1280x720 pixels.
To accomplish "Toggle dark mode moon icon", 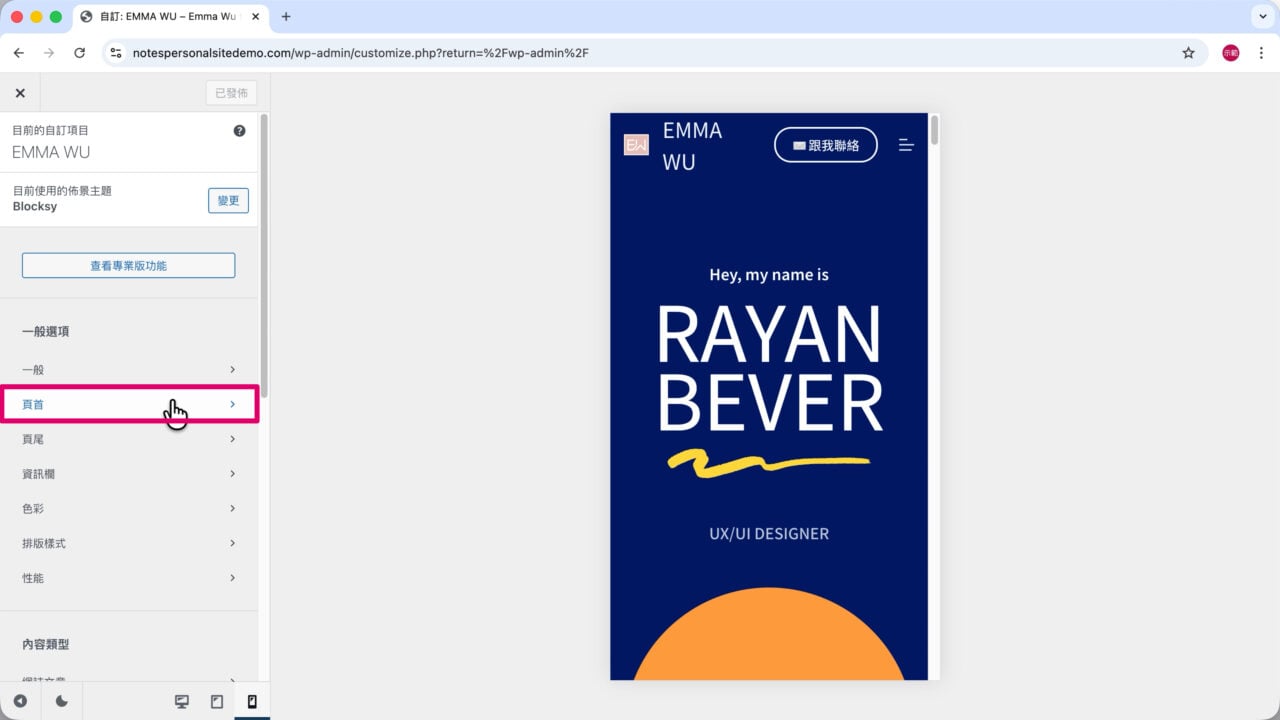I will coord(61,701).
